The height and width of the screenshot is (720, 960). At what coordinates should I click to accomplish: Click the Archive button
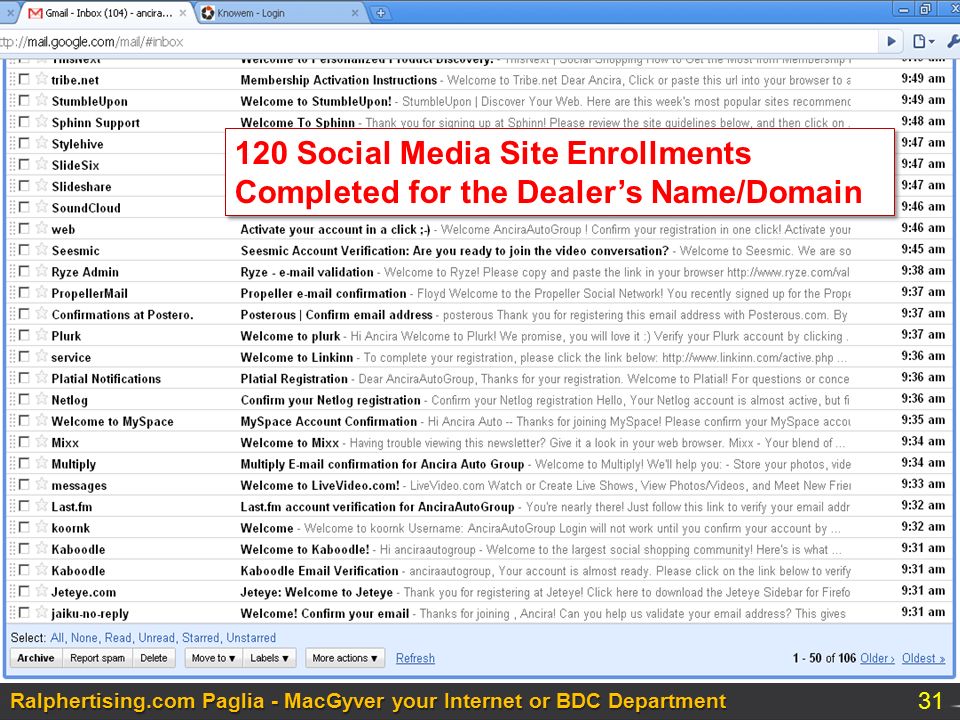36,658
